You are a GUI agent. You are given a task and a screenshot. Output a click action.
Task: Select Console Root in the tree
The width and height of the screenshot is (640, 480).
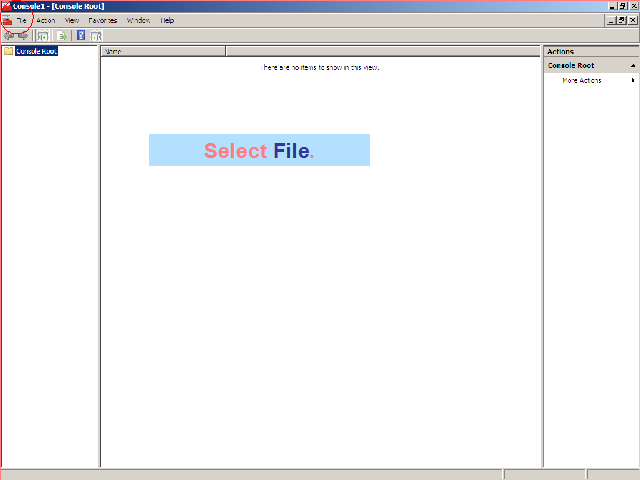pyautogui.click(x=36, y=51)
